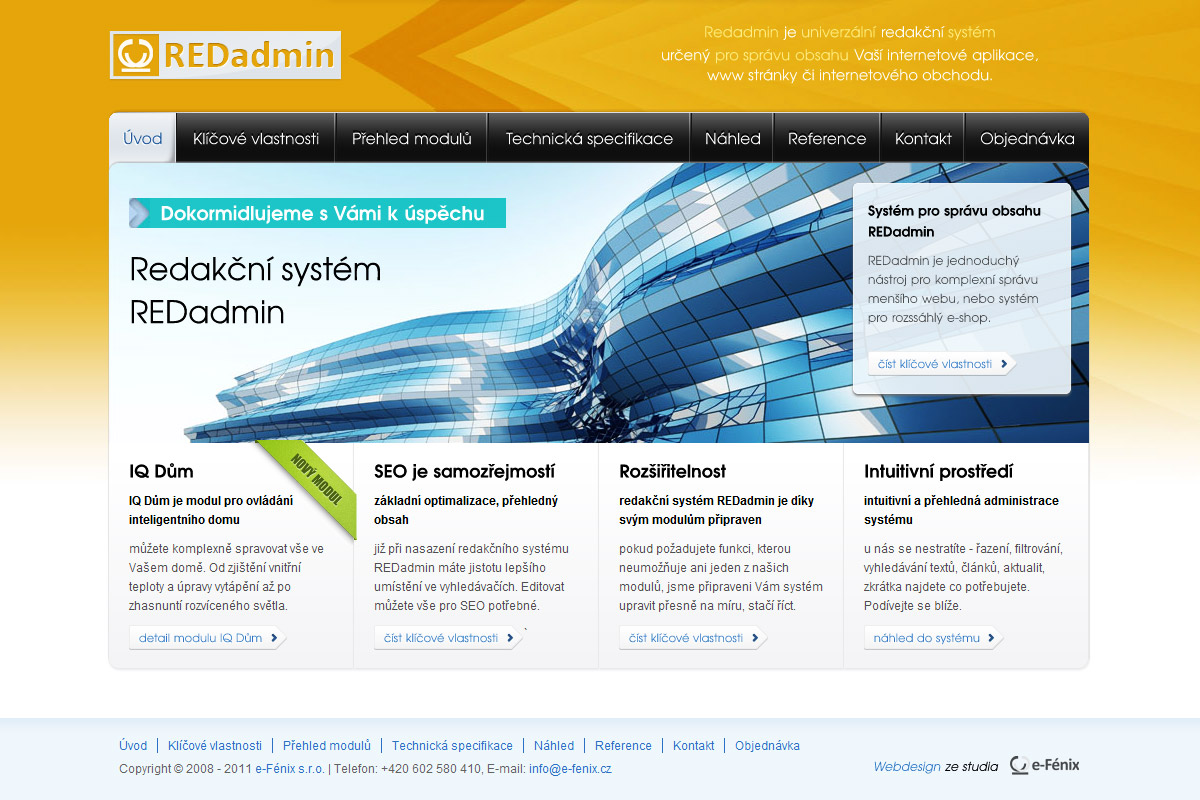Screen dimensions: 1200x800
Task: Click the 'Redakční systém REDadmin' headline
Action: (x=256, y=291)
